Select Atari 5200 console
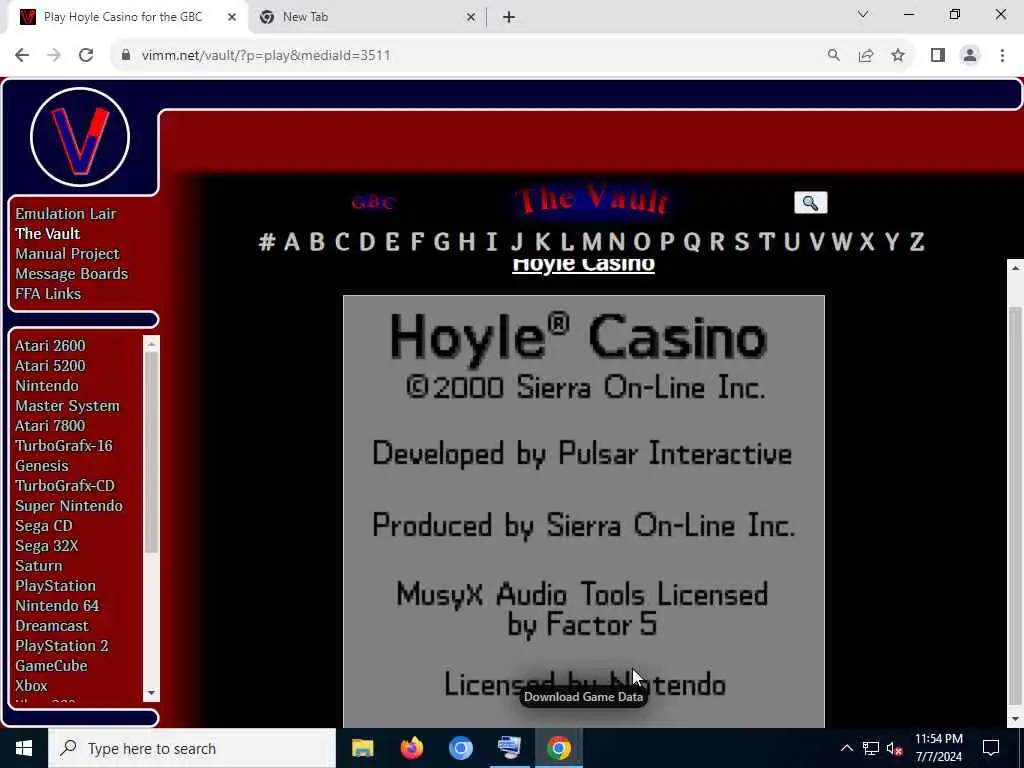1024x768 pixels. click(50, 366)
